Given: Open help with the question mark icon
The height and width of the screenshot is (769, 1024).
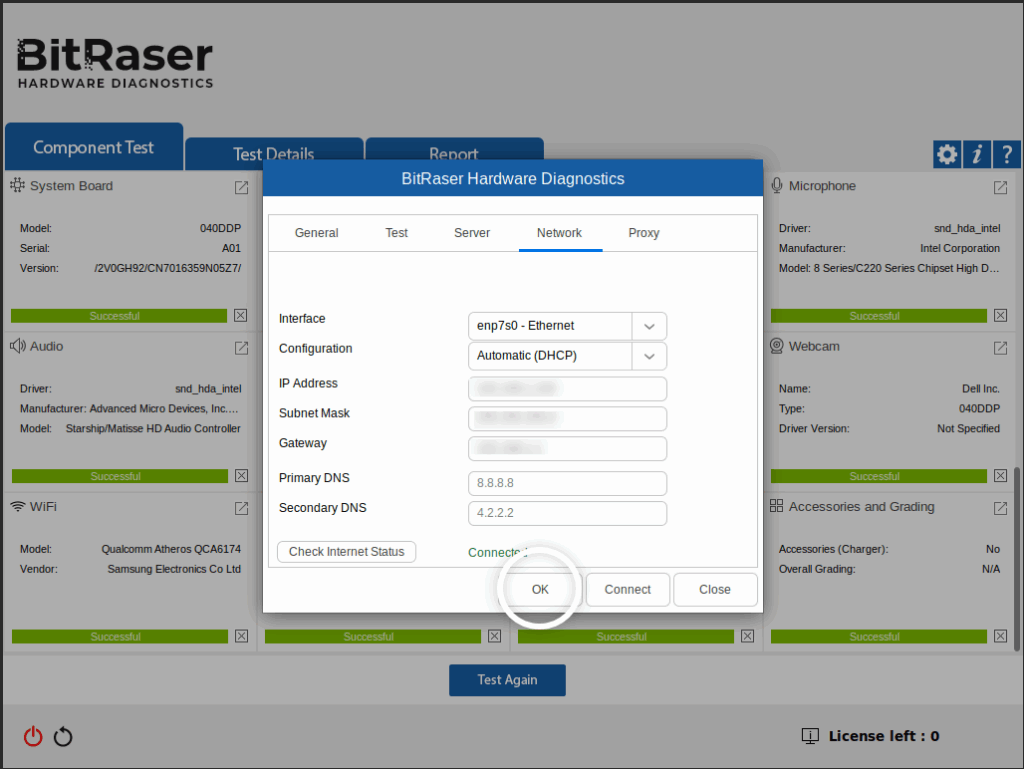Looking at the screenshot, I should tap(1007, 155).
